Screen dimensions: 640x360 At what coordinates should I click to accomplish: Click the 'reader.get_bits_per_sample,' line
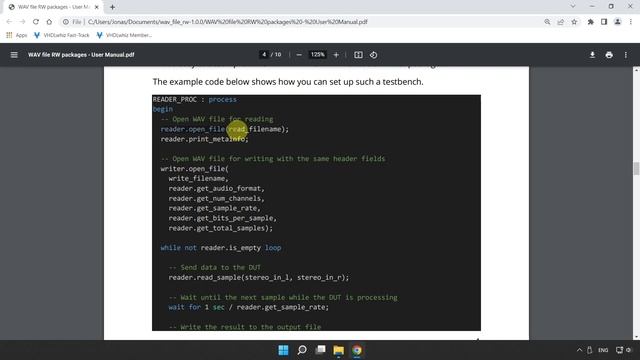[x=223, y=218]
